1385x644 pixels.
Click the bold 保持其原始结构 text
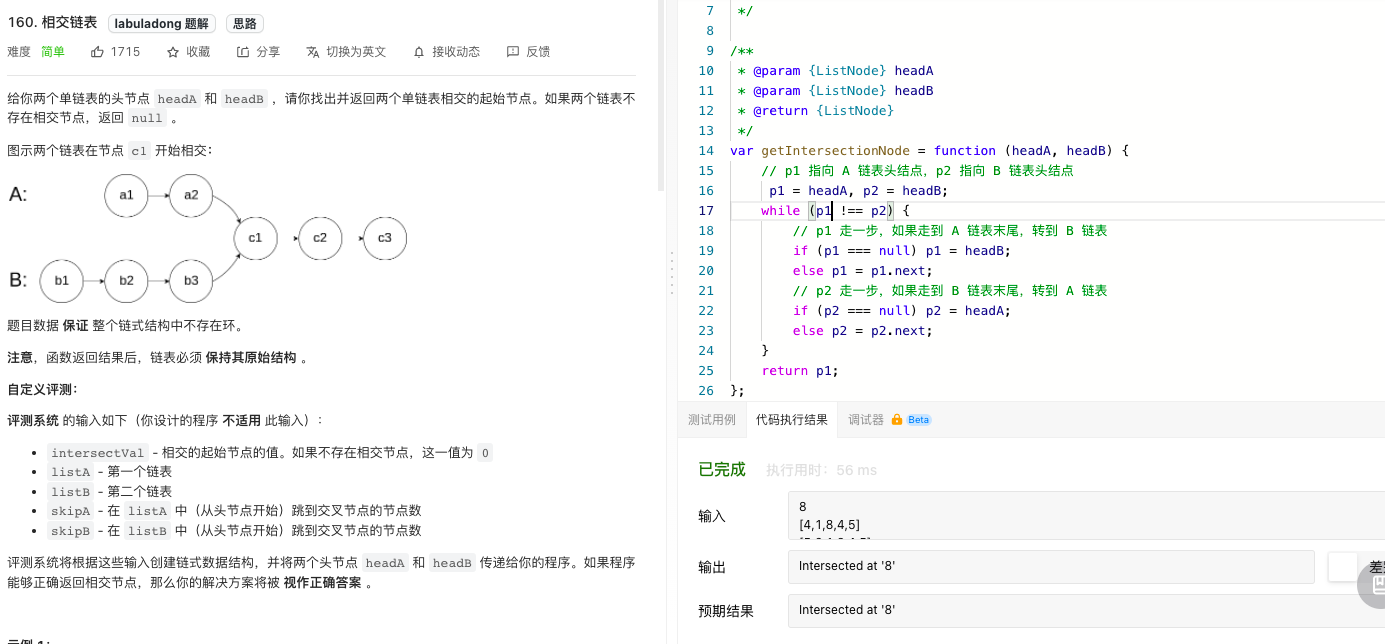tap(251, 358)
